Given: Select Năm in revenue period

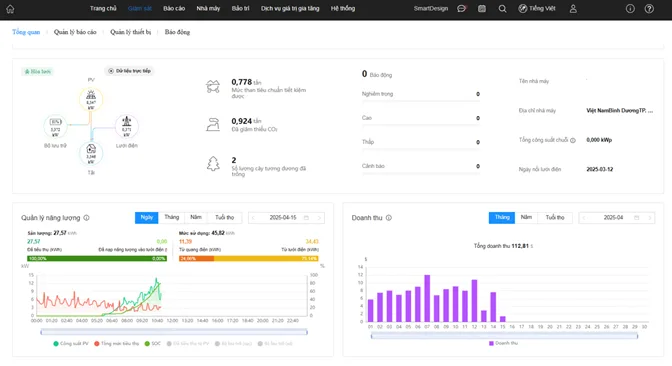Looking at the screenshot, I should click(526, 217).
